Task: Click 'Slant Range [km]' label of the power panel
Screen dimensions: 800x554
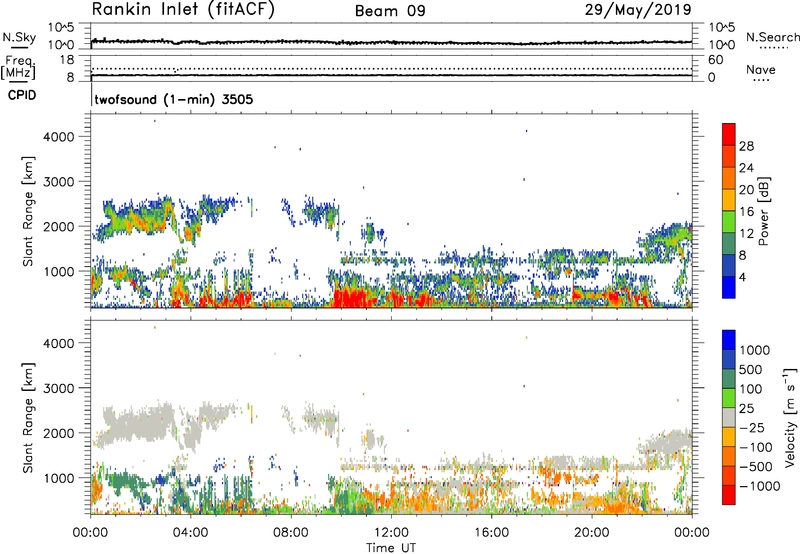Action: click(x=28, y=211)
